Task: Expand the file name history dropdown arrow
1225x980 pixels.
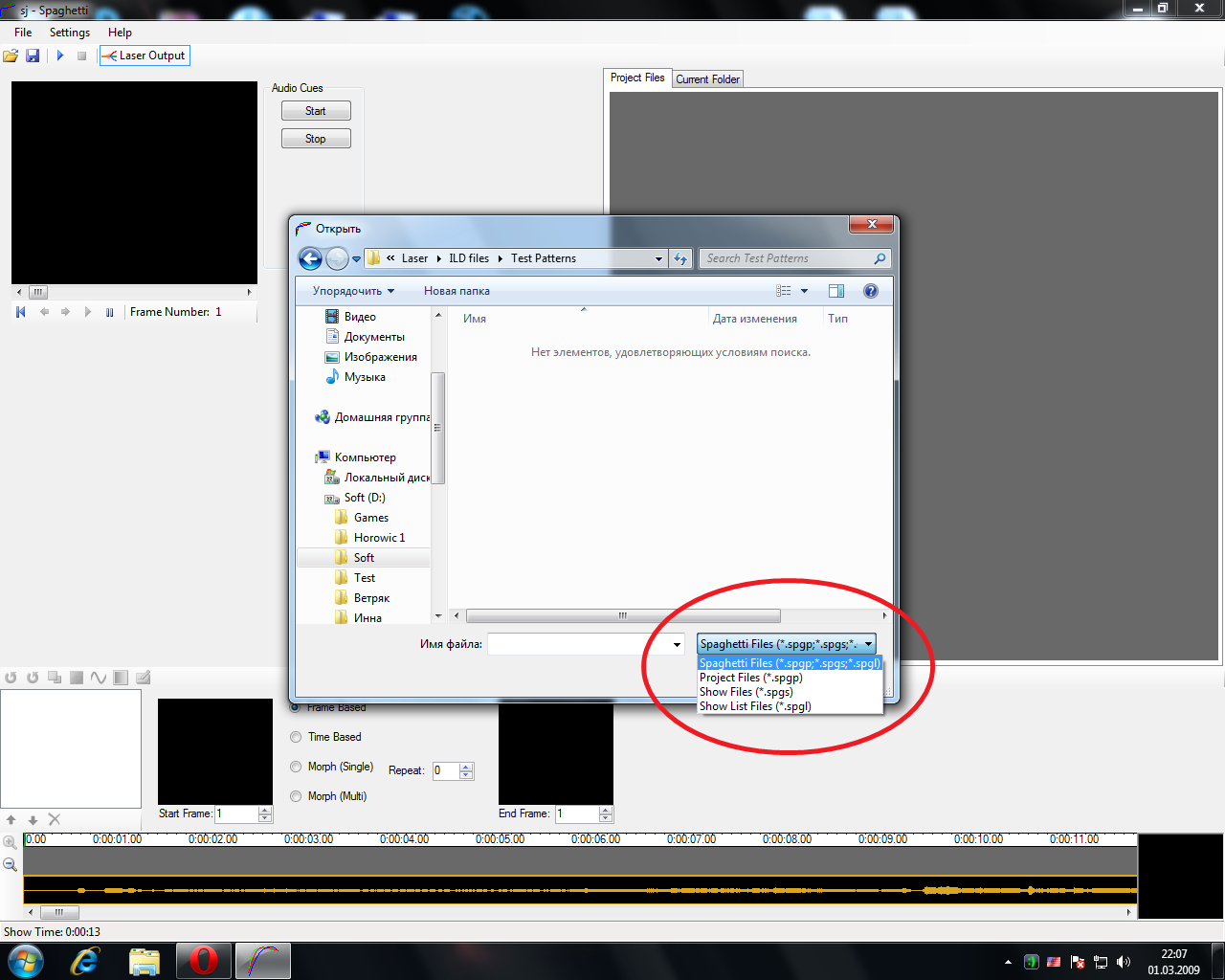Action: pyautogui.click(x=677, y=644)
